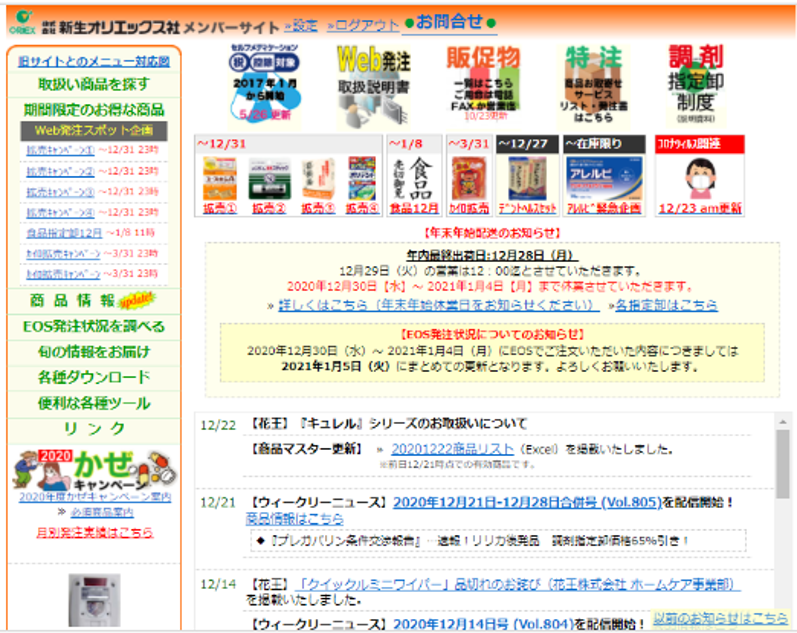Click the device thumbnail in sidebar
The image size is (797, 633).
click(95, 600)
